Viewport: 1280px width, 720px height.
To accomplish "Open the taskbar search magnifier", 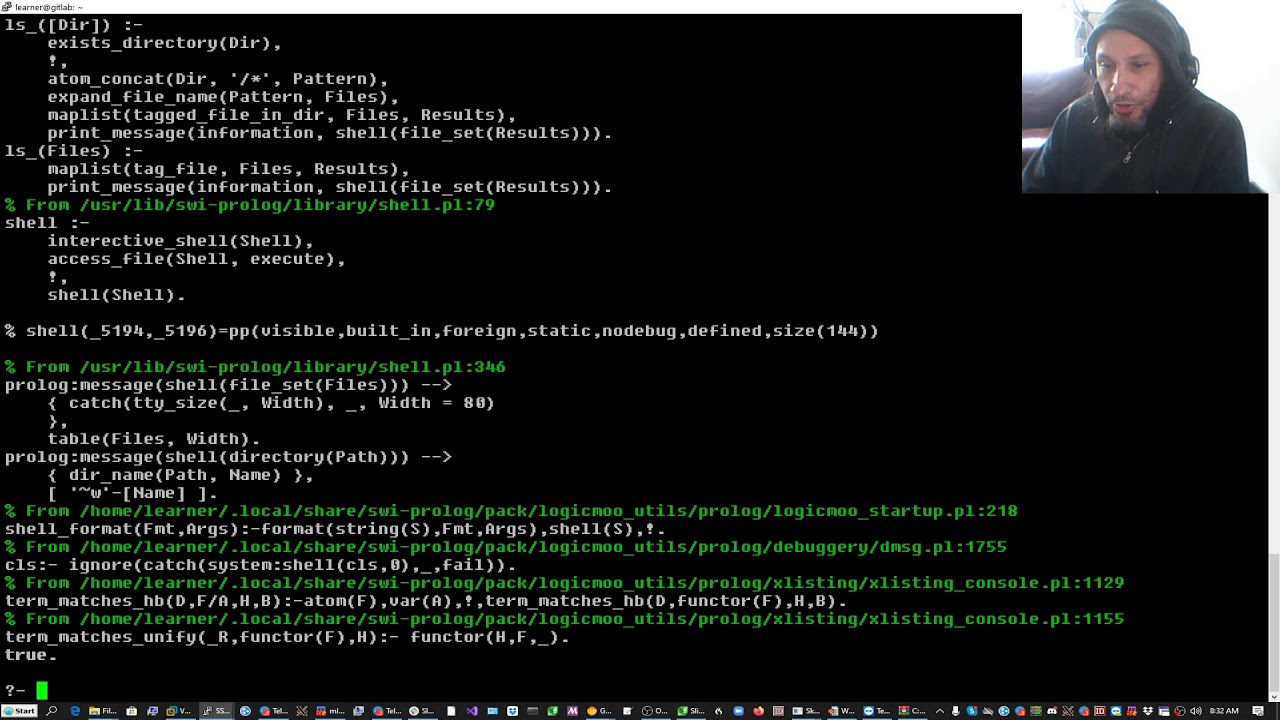I will coord(51,711).
